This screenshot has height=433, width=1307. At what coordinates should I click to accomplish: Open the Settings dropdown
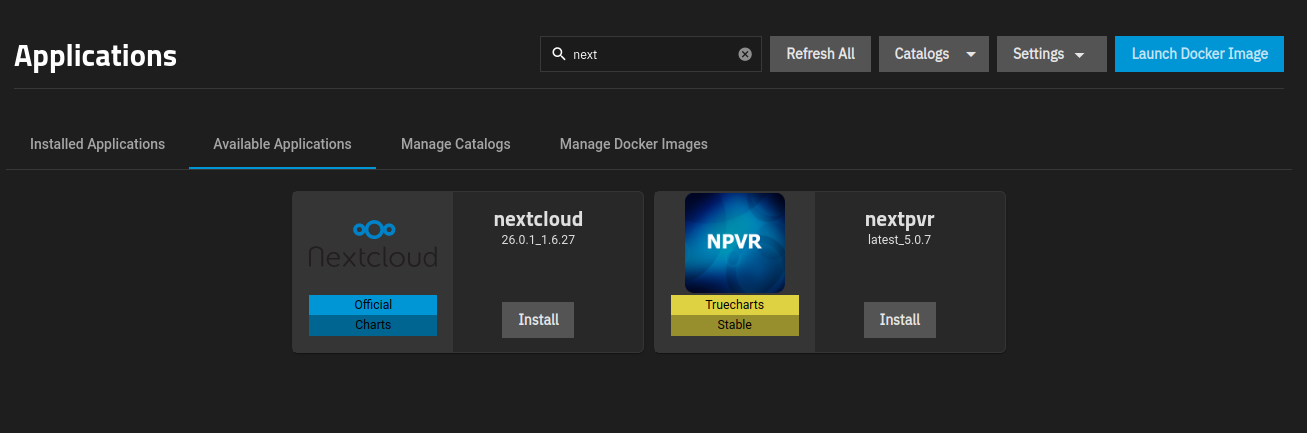[1052, 54]
